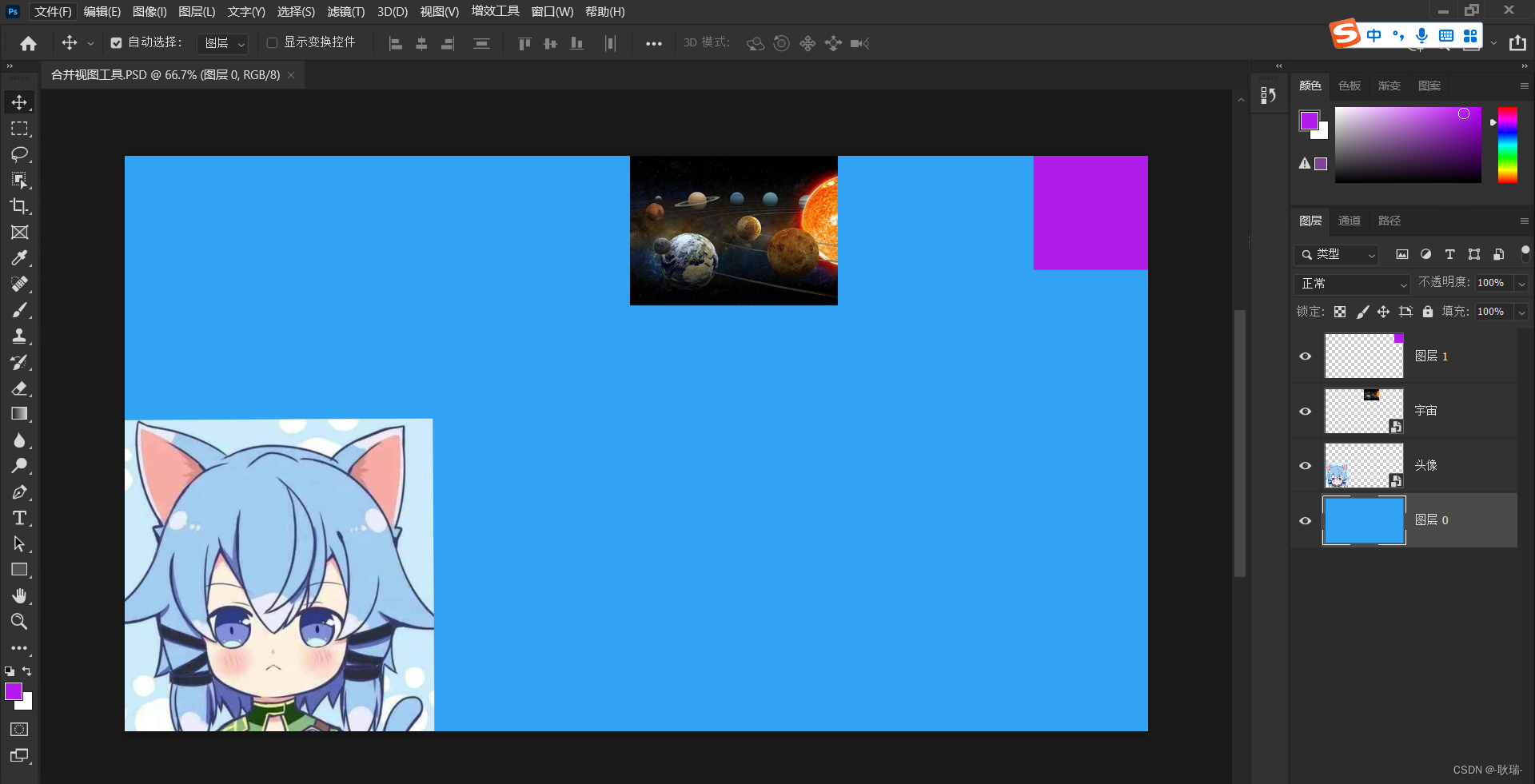Hide the 头像 layer
The height and width of the screenshot is (784, 1535).
pyautogui.click(x=1306, y=465)
